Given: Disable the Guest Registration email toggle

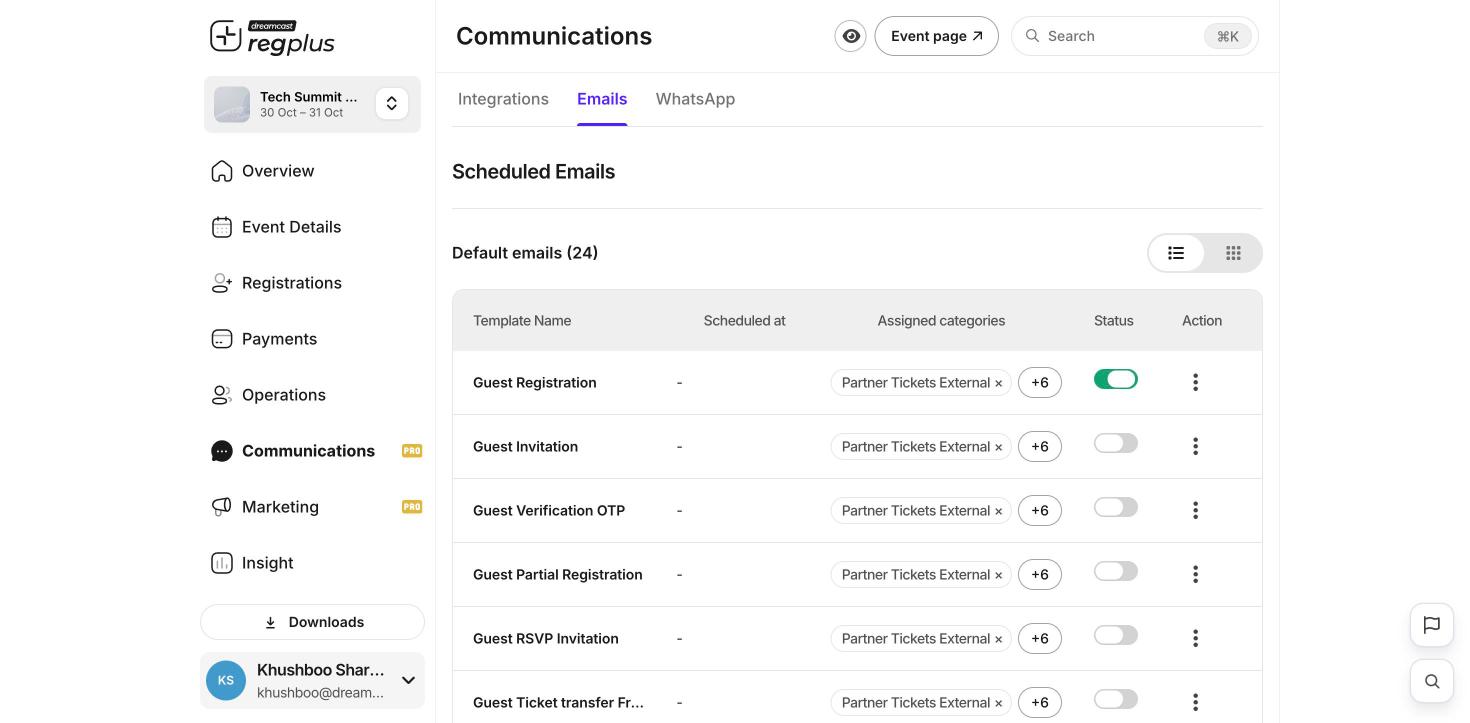Looking at the screenshot, I should tap(1116, 379).
